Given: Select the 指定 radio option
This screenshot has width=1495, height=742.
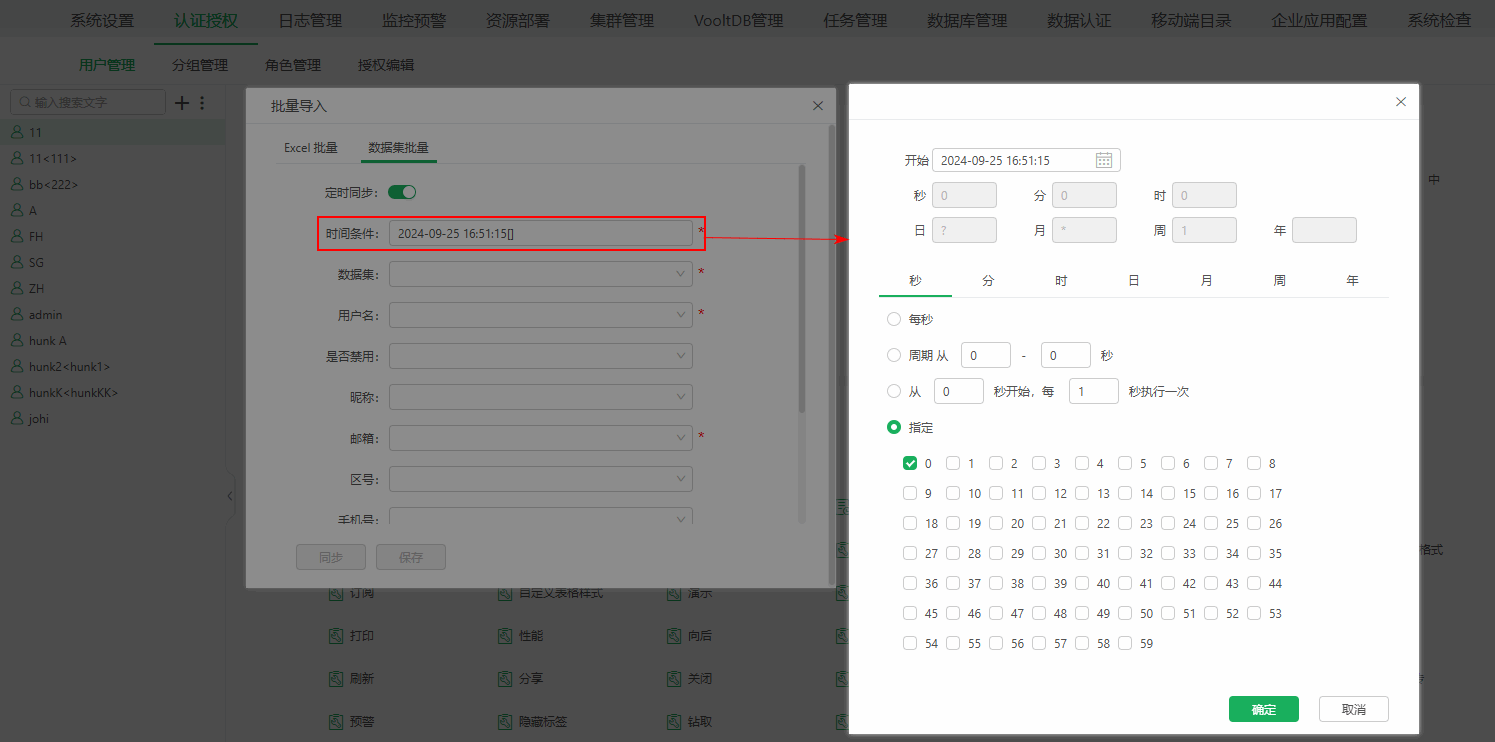Looking at the screenshot, I should click(894, 427).
